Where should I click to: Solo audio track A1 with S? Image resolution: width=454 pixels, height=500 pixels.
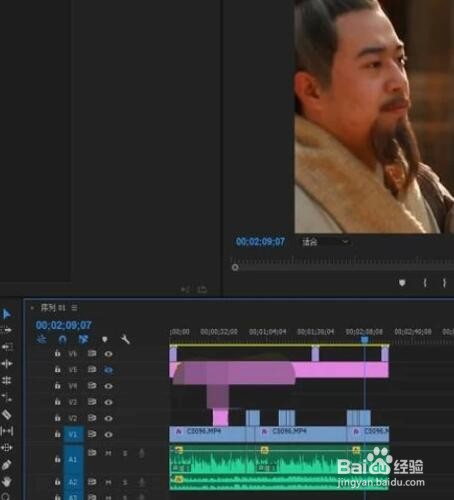coord(125,453)
